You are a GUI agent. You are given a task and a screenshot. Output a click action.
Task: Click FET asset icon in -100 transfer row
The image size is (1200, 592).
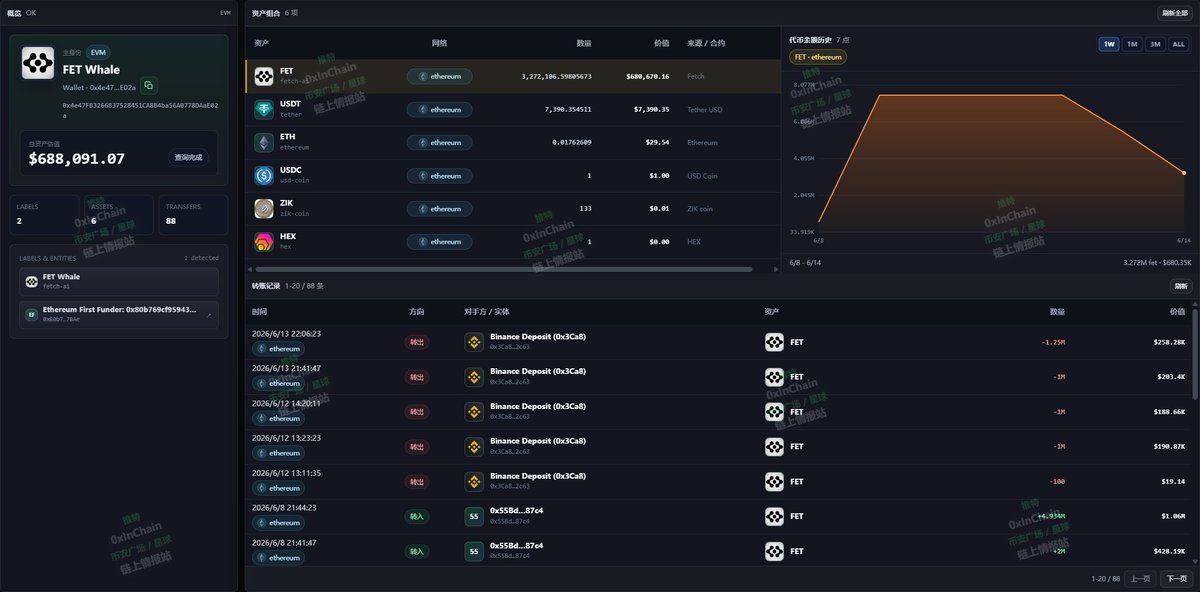(x=774, y=481)
